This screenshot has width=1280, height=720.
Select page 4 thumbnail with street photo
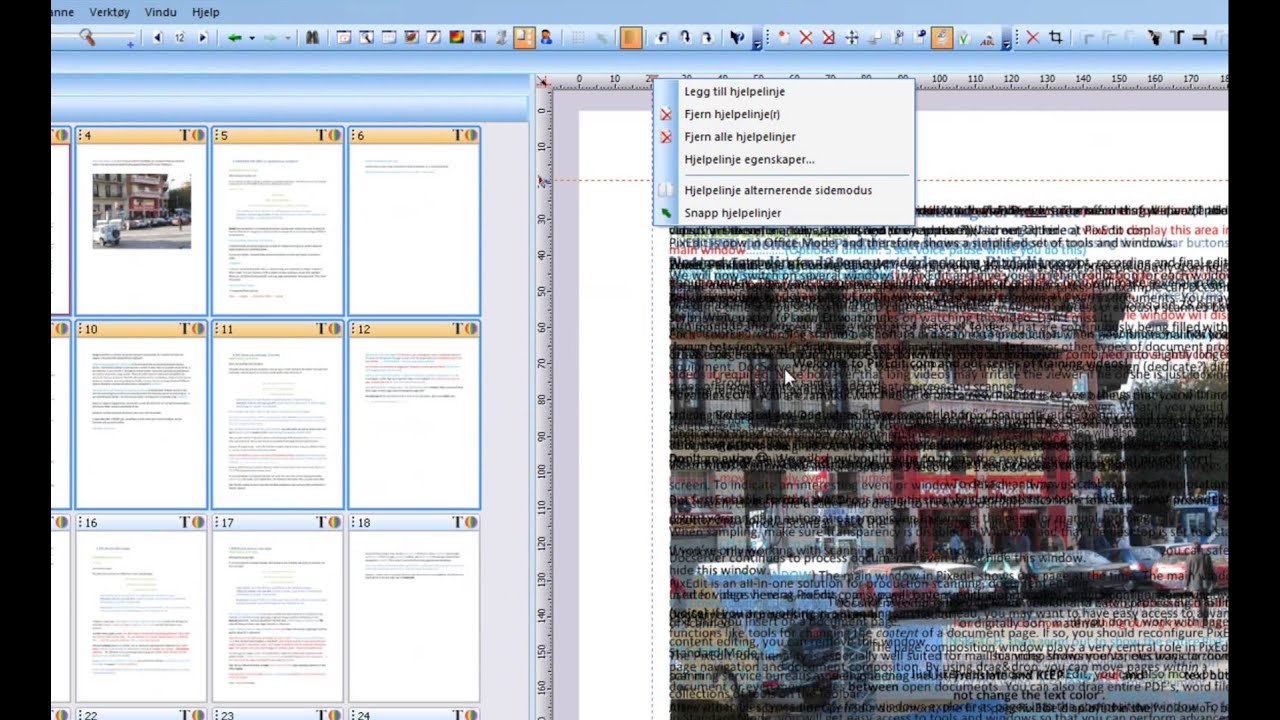point(140,221)
